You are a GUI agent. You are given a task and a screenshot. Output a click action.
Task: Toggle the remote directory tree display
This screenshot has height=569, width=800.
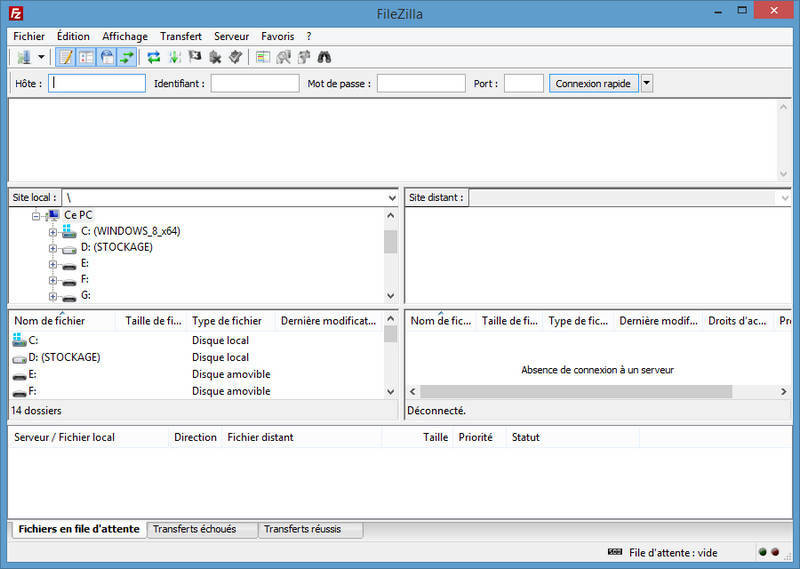107,57
